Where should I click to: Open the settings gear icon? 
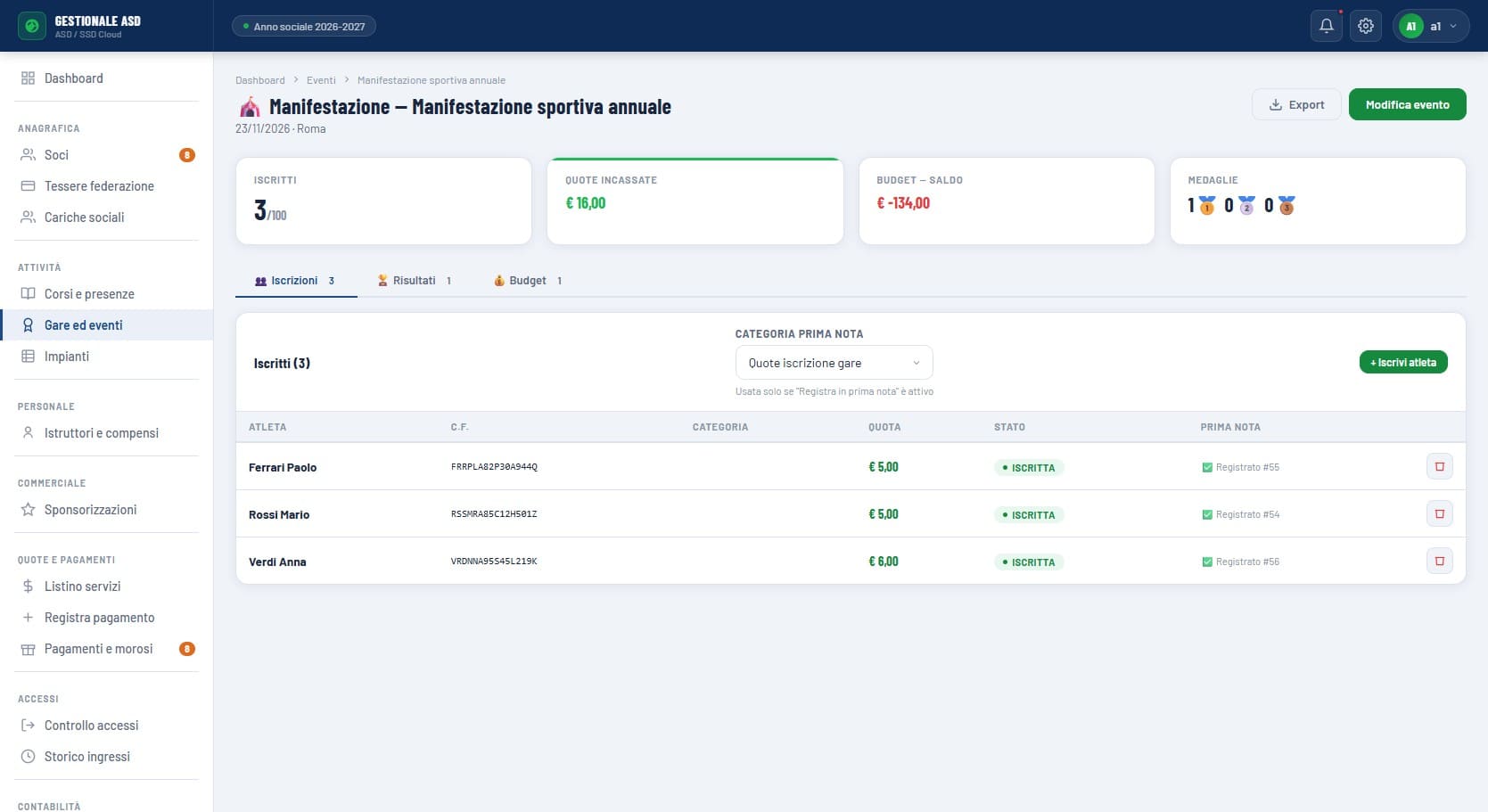pyautogui.click(x=1365, y=26)
